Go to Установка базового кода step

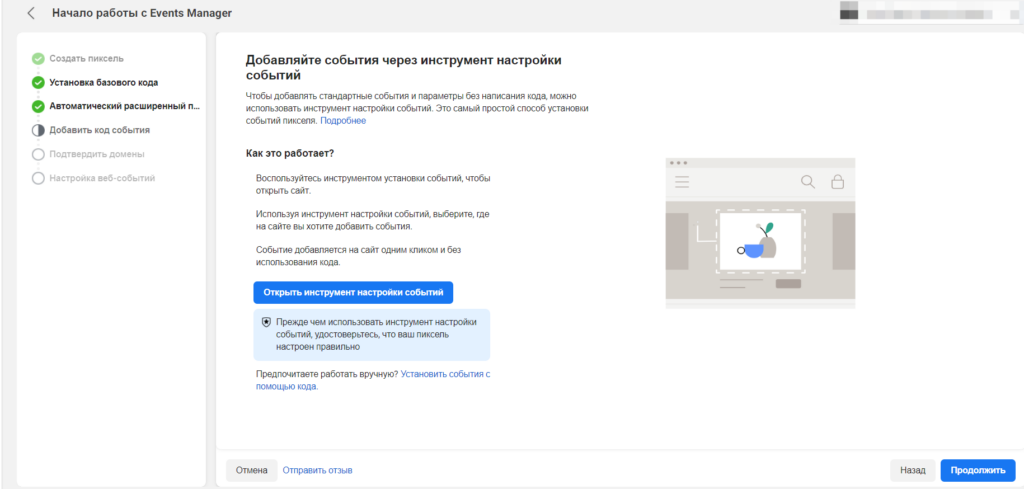[x=104, y=82]
